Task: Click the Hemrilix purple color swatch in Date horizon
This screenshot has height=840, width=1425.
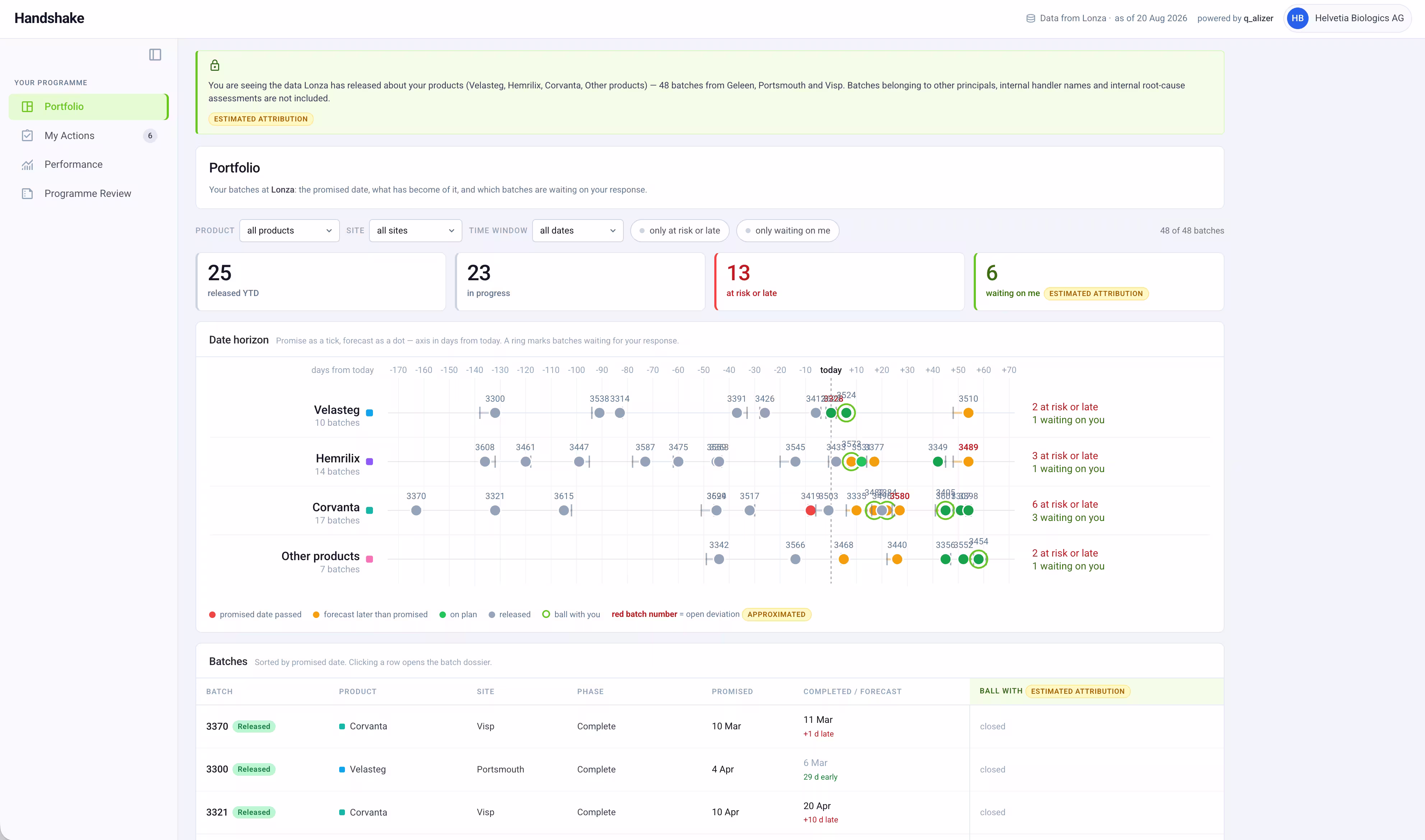Action: tap(370, 461)
